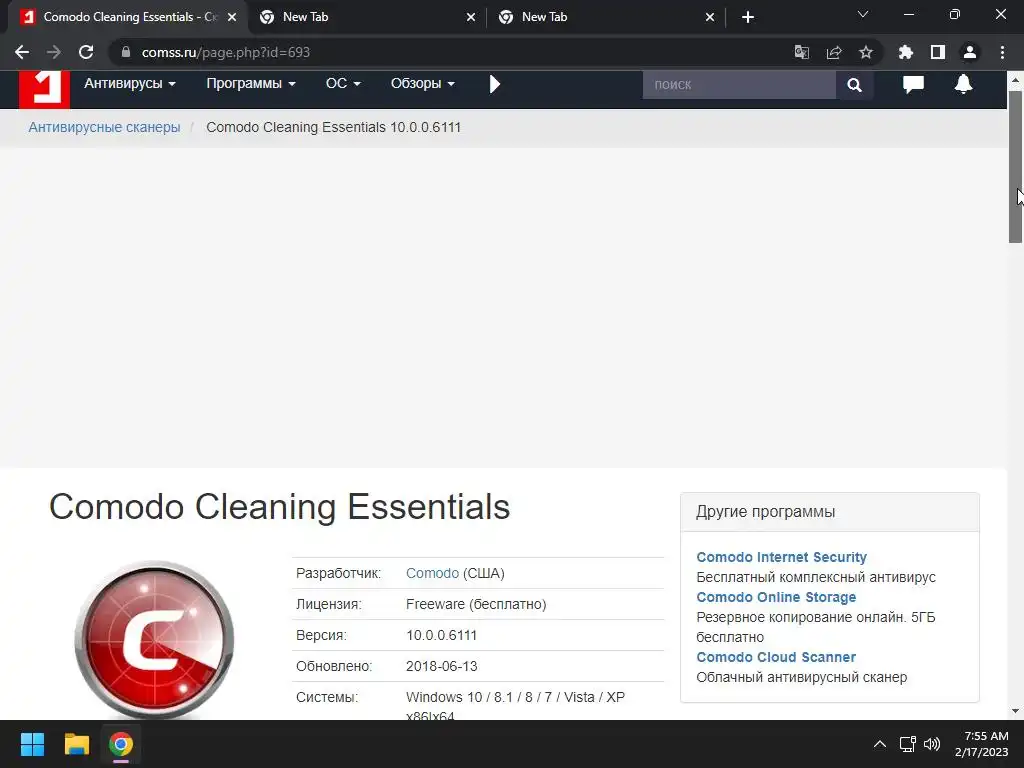
Task: Click the version value 10.0.0.6111 in table
Action: 441,635
